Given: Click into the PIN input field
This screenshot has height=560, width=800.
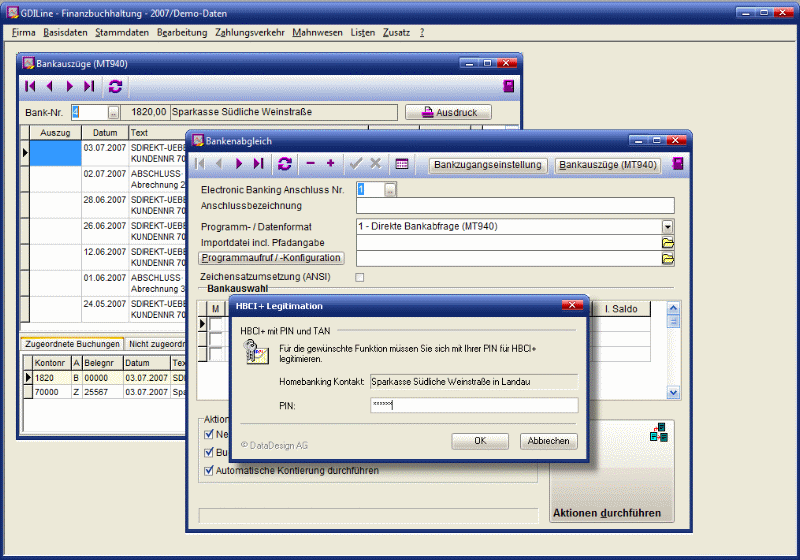Looking at the screenshot, I should [x=472, y=405].
